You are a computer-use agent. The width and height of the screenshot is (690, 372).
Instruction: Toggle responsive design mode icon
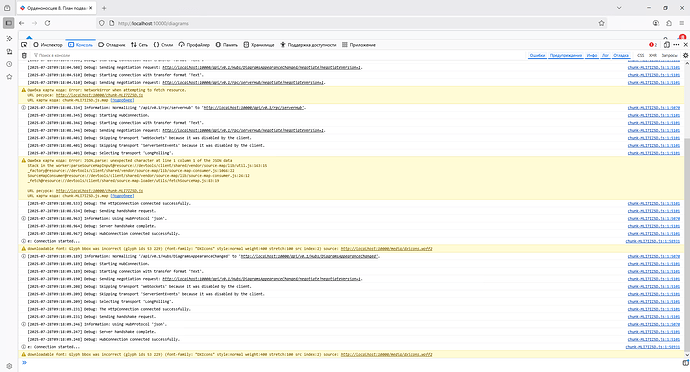click(667, 45)
